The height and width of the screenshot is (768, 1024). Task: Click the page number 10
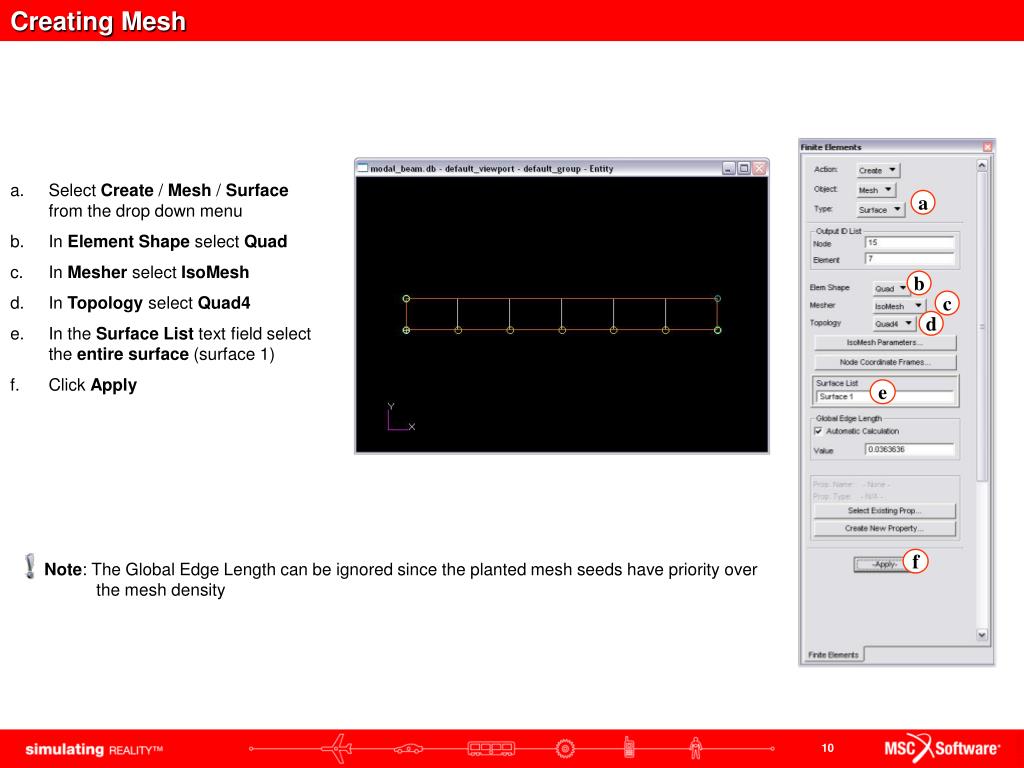pyautogui.click(x=827, y=748)
